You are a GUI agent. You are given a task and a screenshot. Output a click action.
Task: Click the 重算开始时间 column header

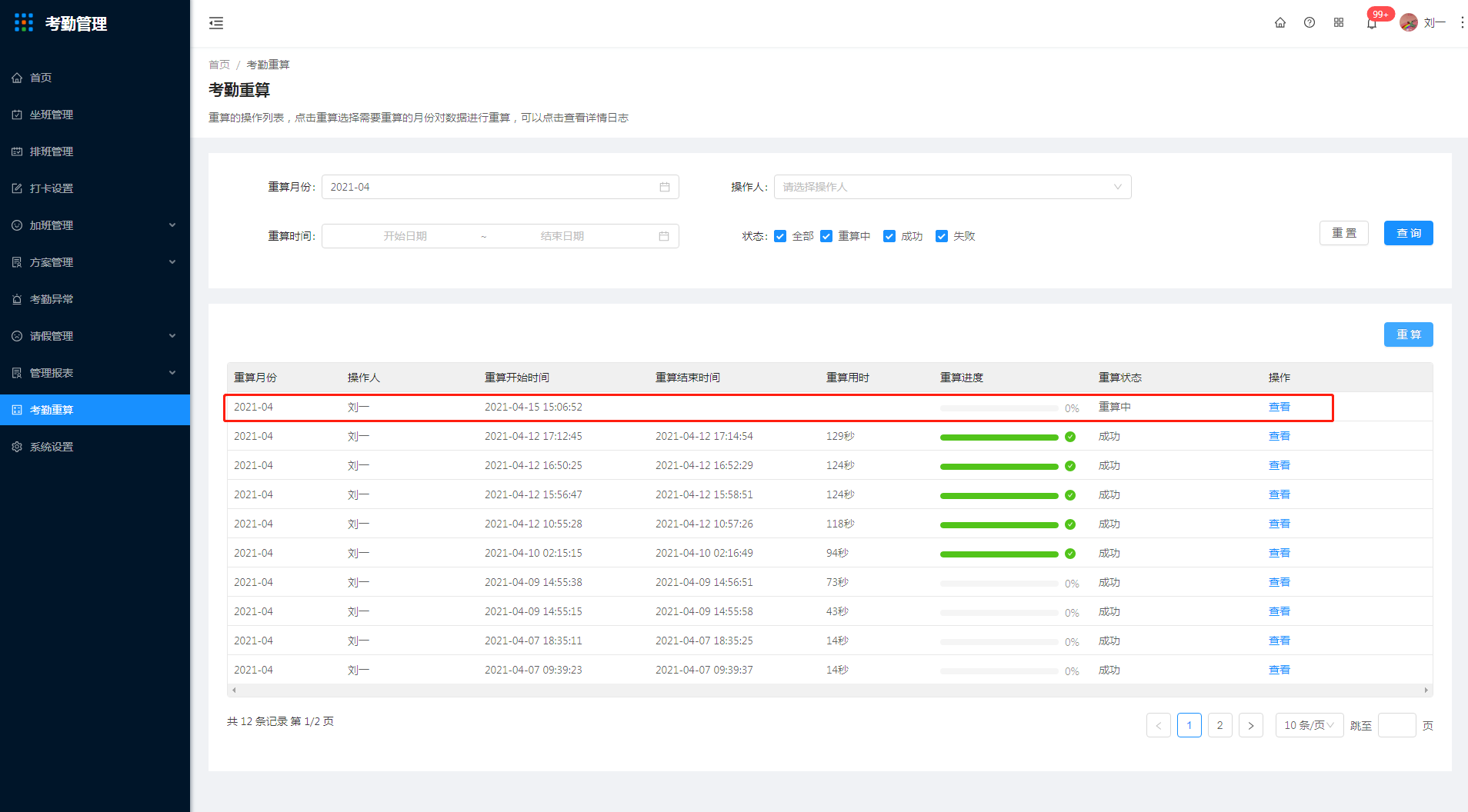(x=517, y=378)
